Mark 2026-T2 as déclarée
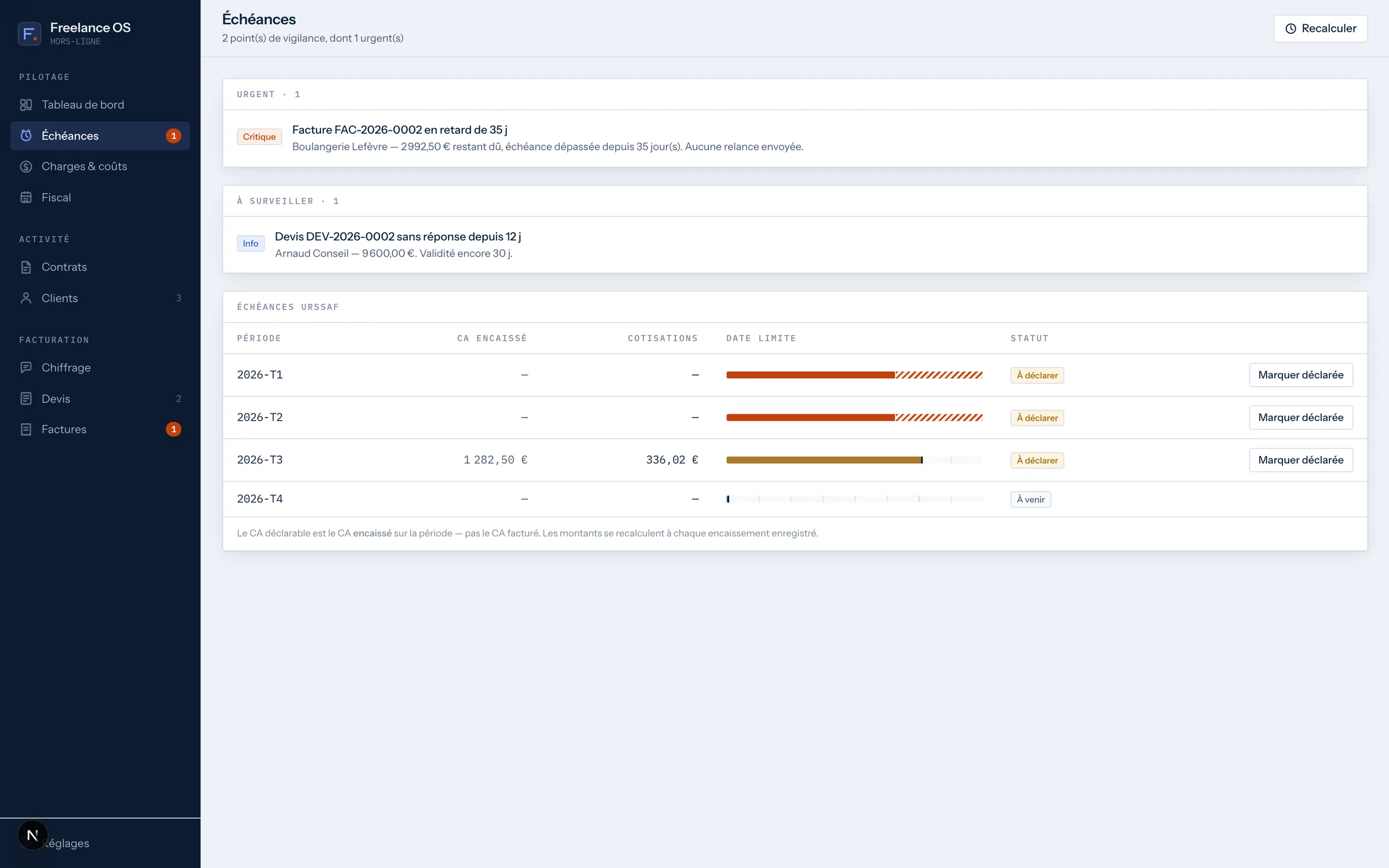The width and height of the screenshot is (1389, 868). coord(1300,418)
